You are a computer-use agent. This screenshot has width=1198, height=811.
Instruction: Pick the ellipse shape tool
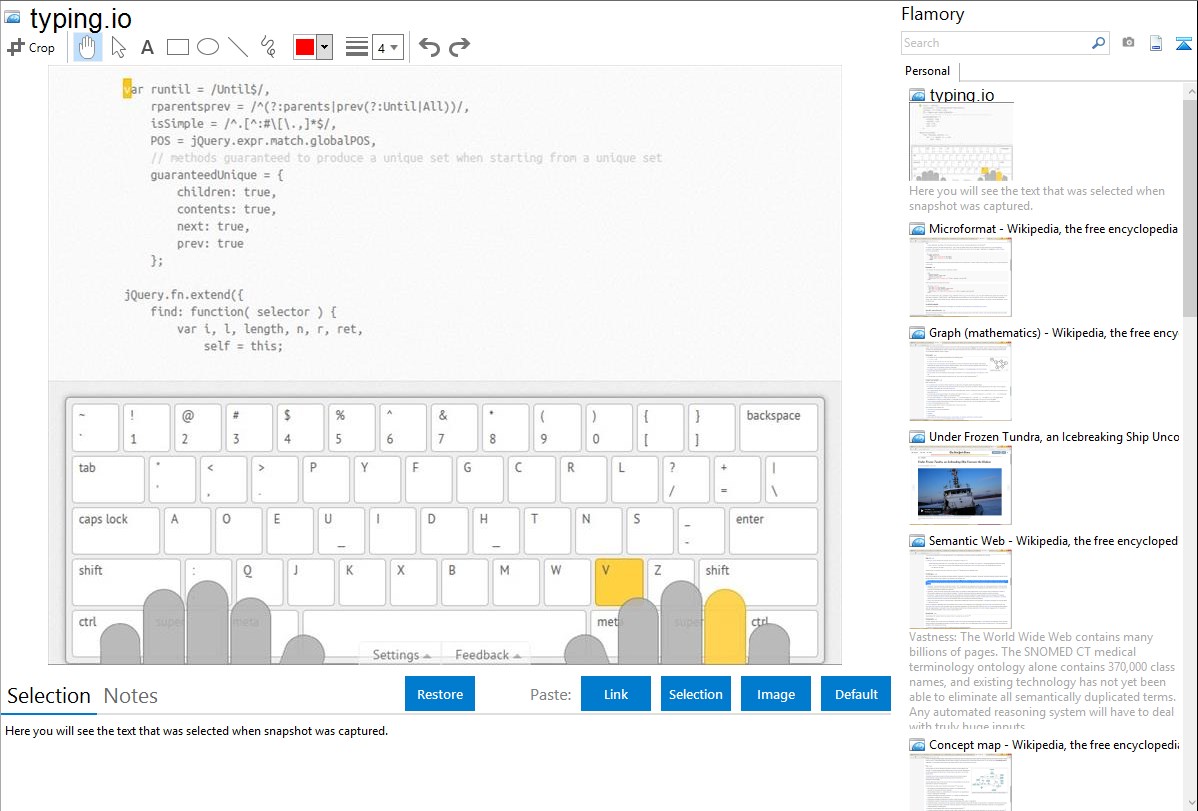click(208, 47)
